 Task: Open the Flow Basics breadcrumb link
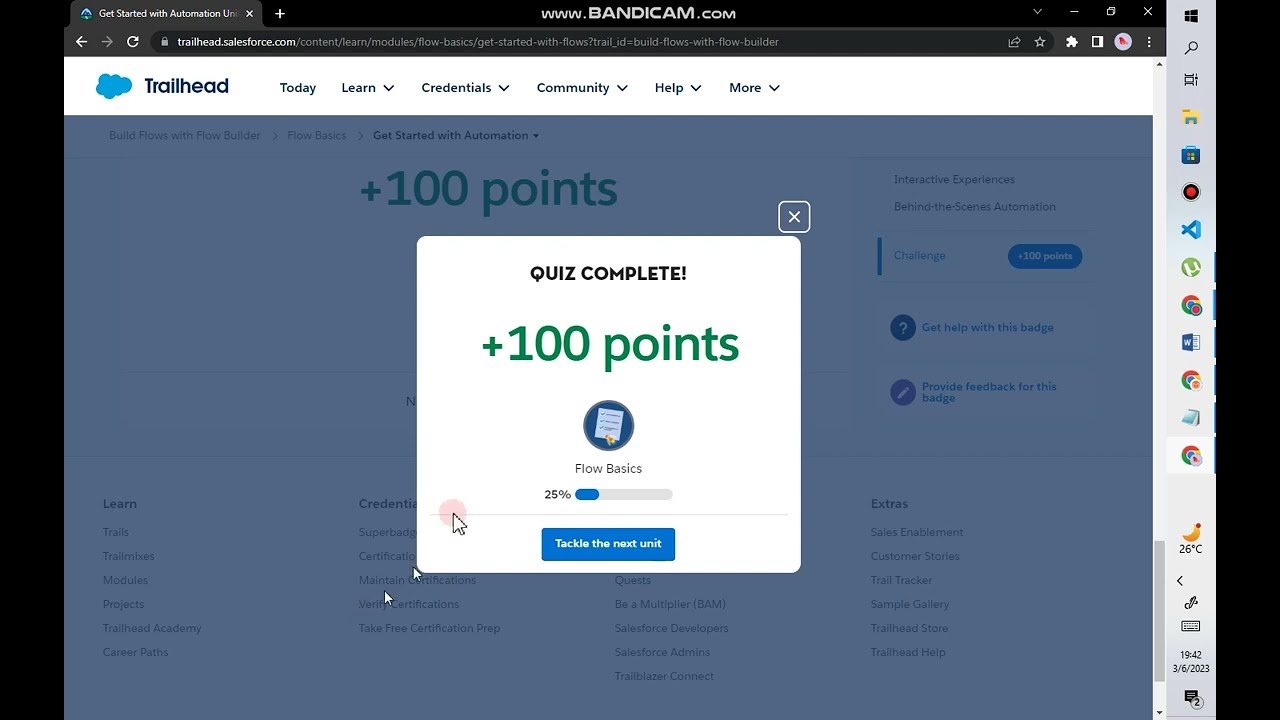click(x=316, y=135)
